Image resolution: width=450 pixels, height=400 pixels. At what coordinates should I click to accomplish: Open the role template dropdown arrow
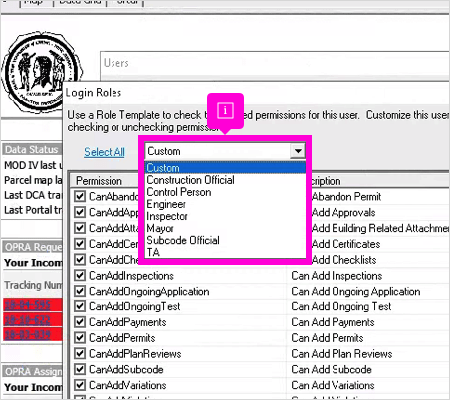298,151
